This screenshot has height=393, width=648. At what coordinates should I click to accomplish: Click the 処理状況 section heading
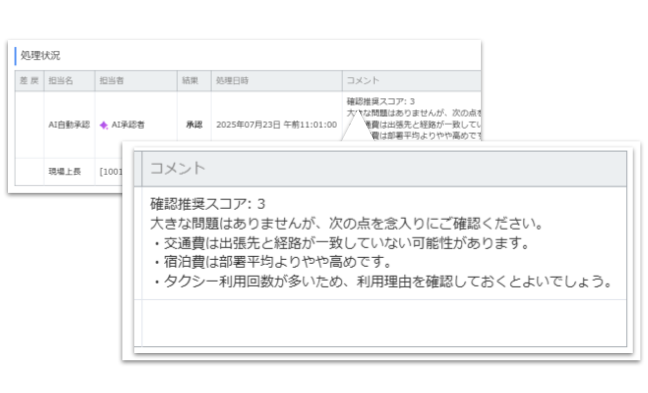click(40, 55)
